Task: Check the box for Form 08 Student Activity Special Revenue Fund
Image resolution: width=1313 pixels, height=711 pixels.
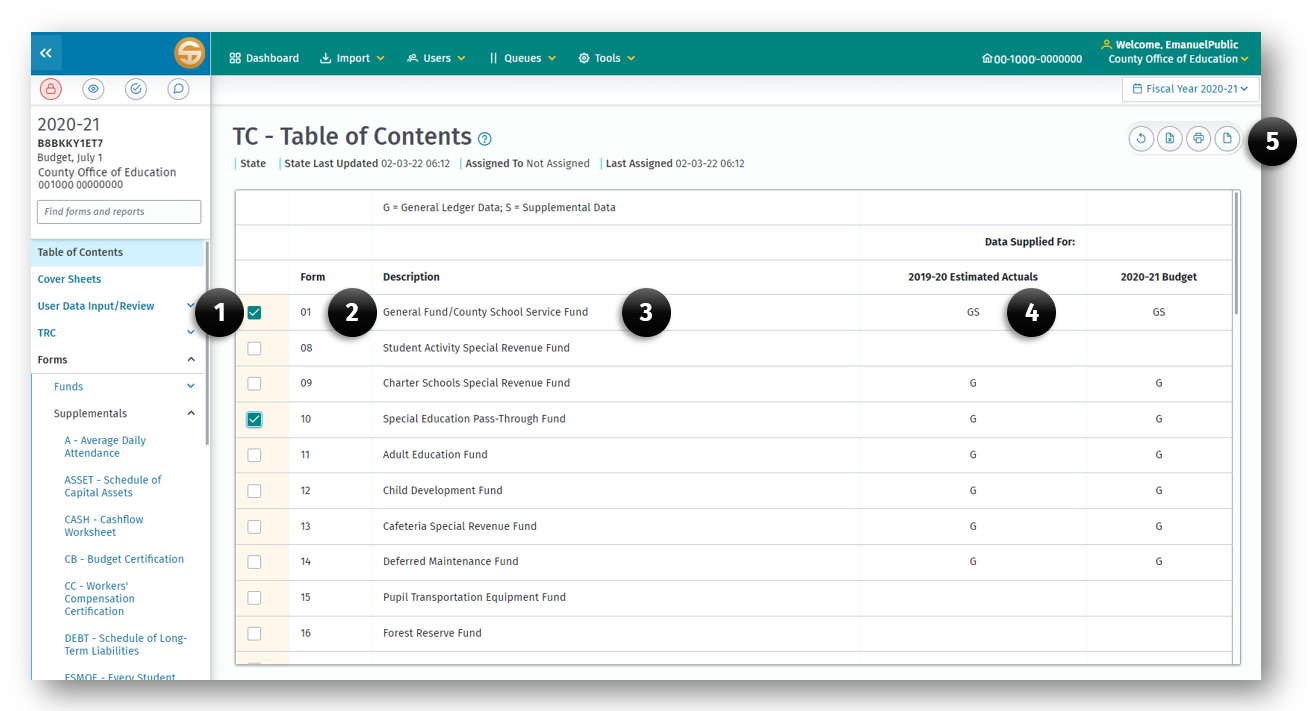Action: 255,348
